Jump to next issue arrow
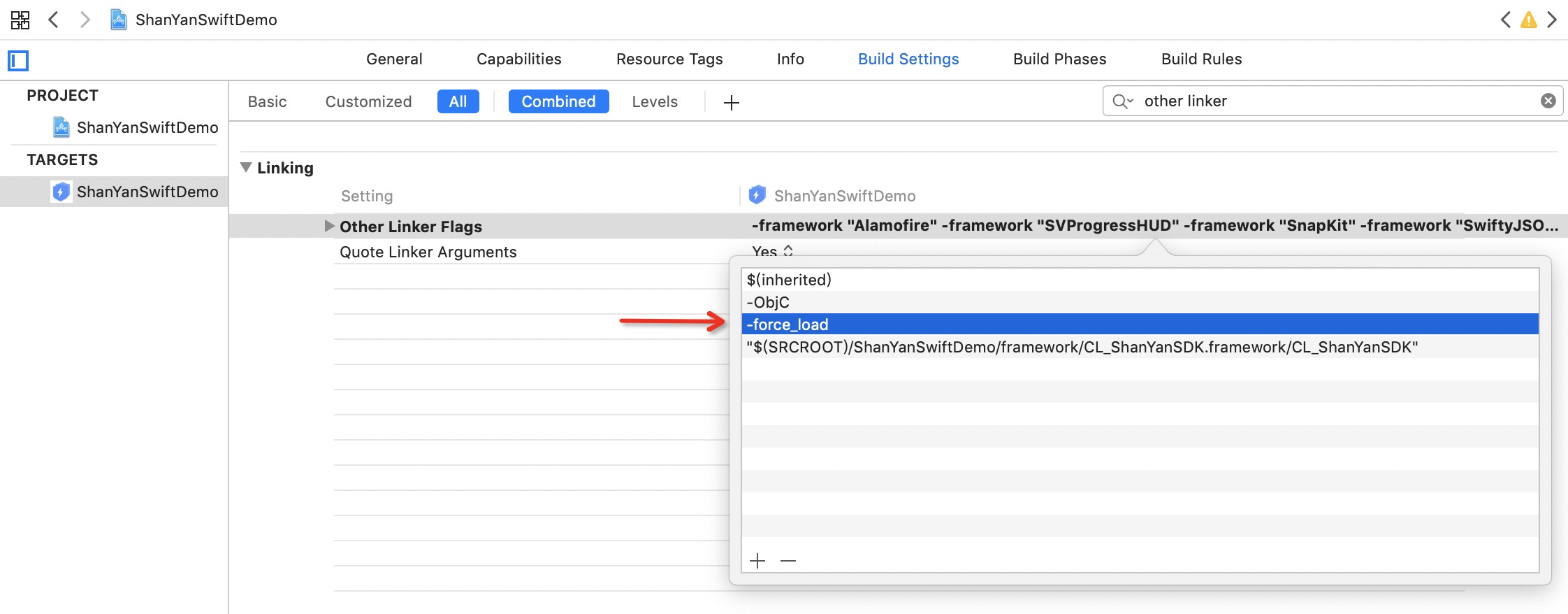1568x614 pixels. pos(1552,20)
